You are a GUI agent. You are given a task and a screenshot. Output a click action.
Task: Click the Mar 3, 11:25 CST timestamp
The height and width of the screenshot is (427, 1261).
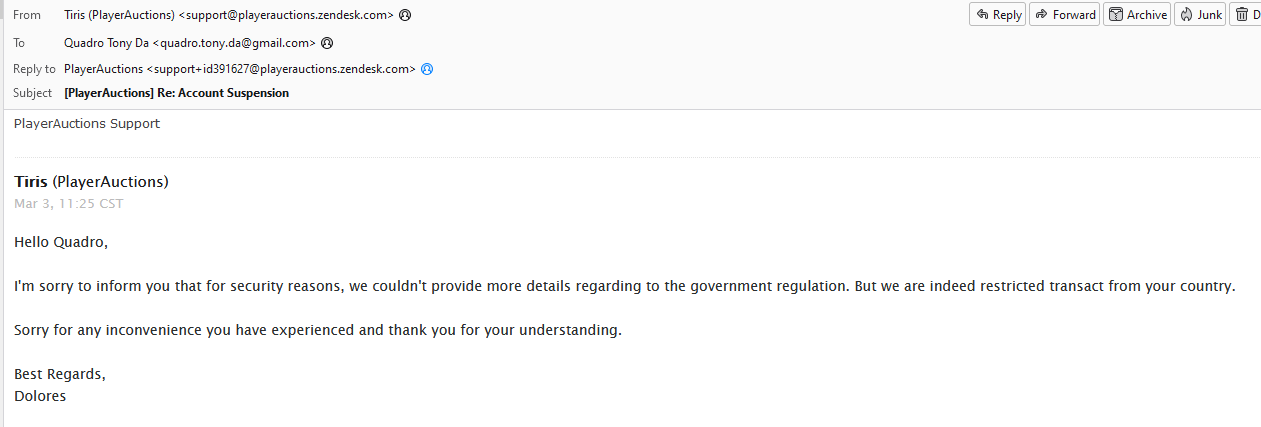(x=69, y=203)
